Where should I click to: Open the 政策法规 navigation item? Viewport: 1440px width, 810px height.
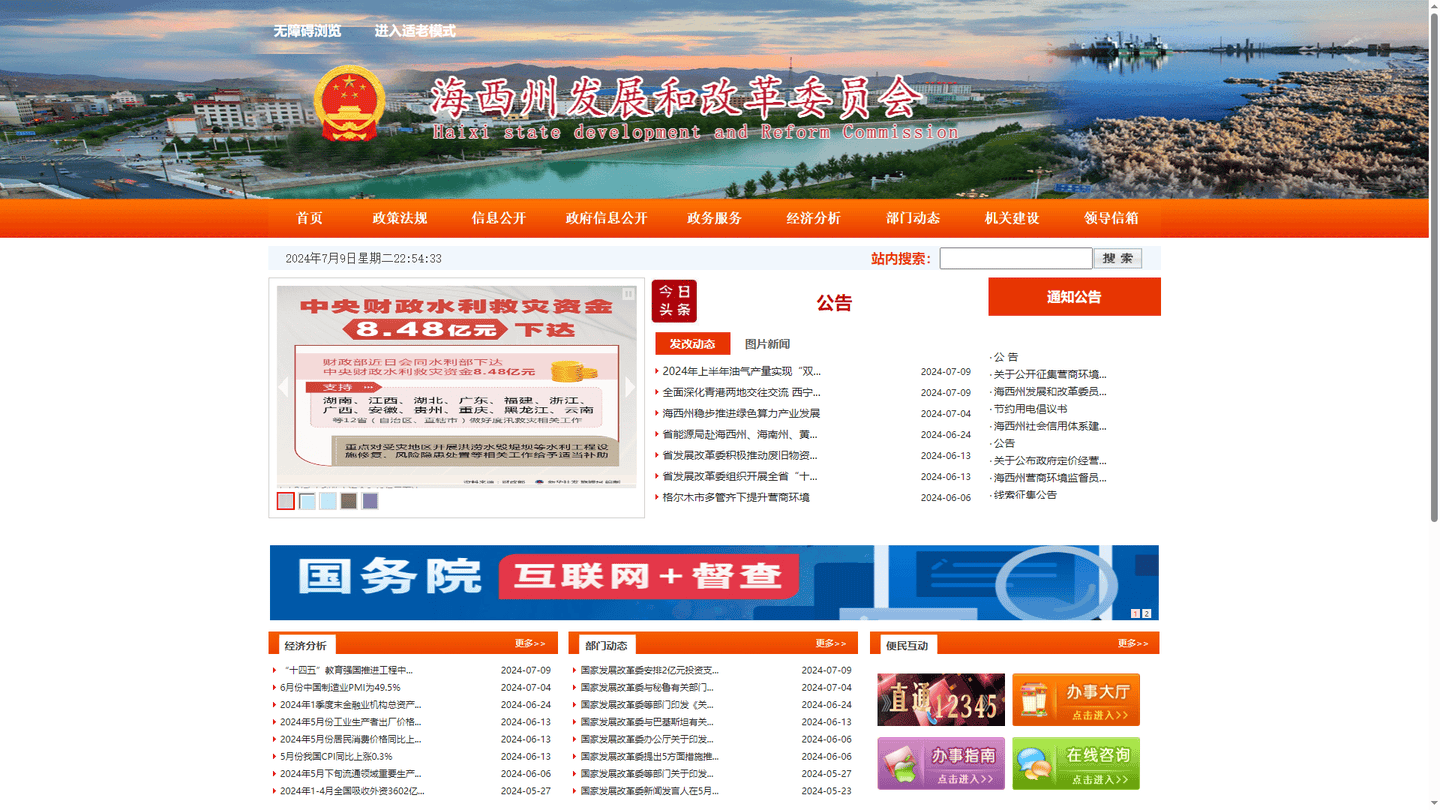pos(400,218)
